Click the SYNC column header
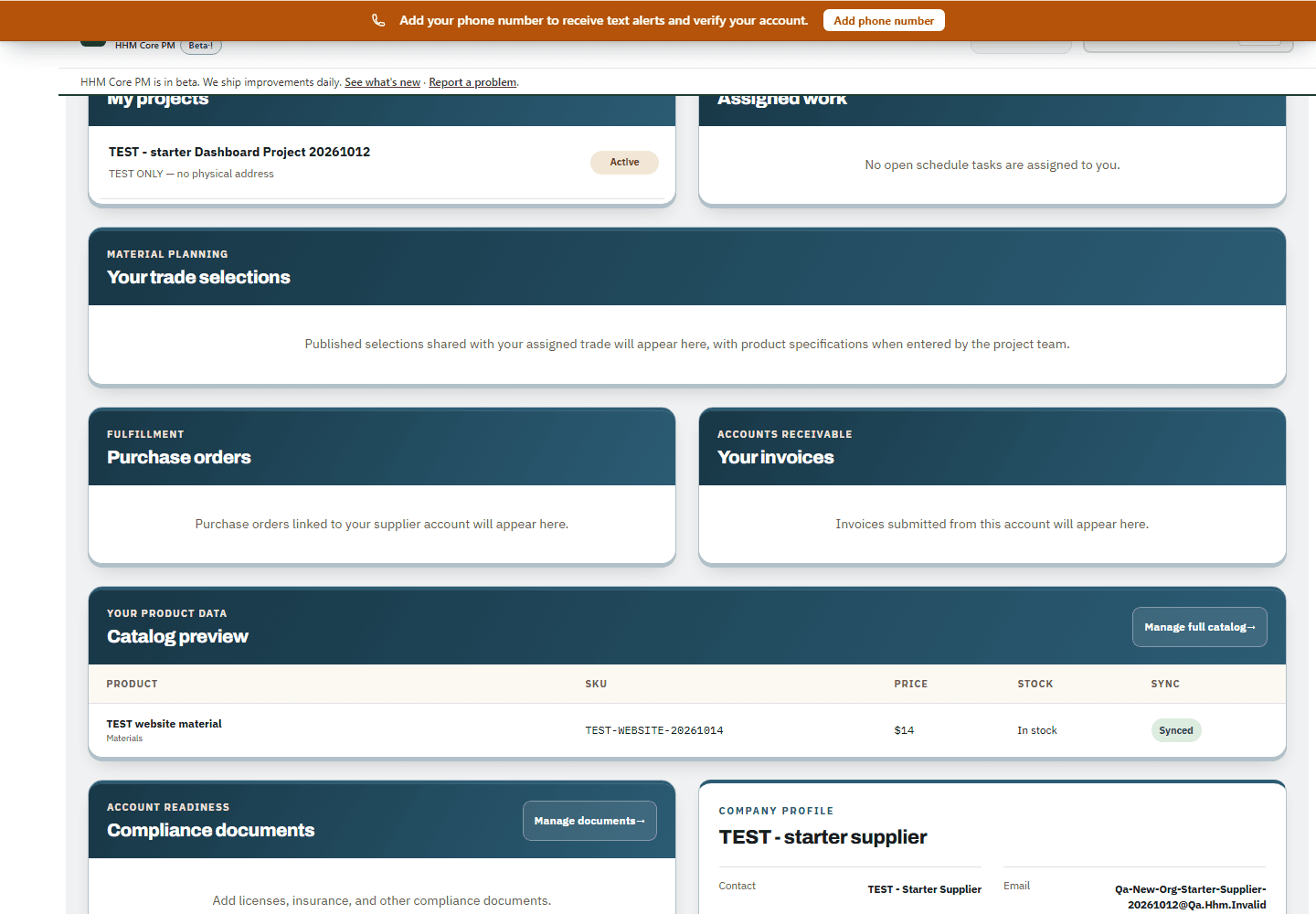Screen dimensions: 1316x914 tap(1165, 684)
